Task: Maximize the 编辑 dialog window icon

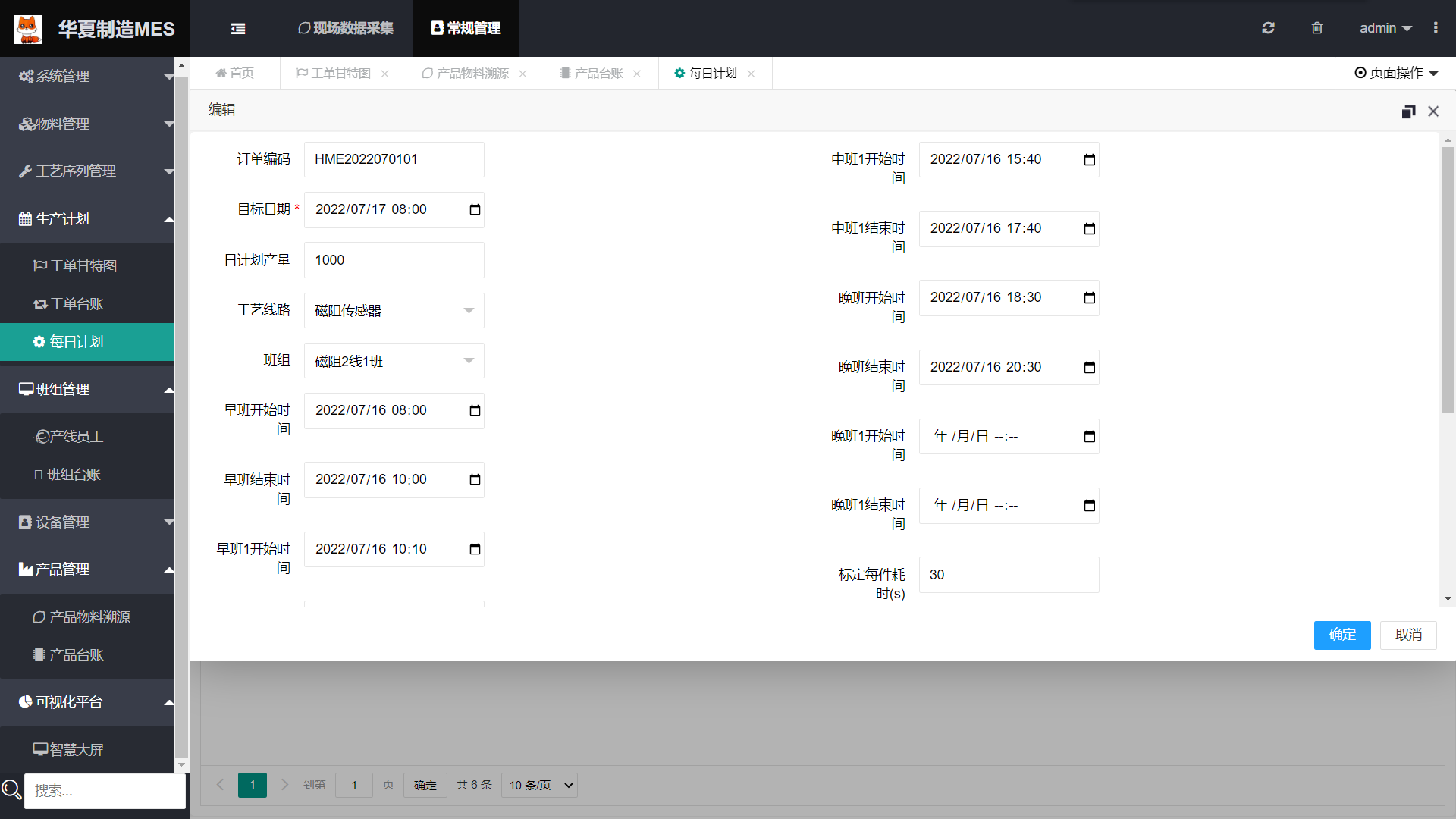Action: tap(1408, 111)
